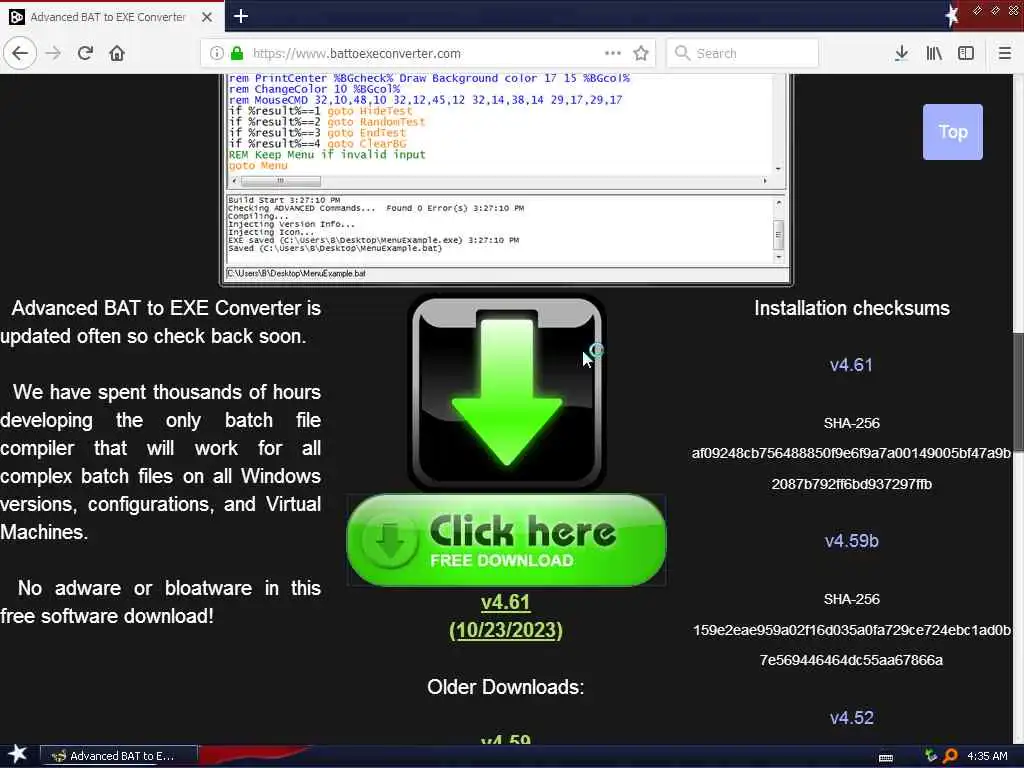
Task: Select the SHA-256 hash starting 159e2eae
Action: tap(851, 645)
